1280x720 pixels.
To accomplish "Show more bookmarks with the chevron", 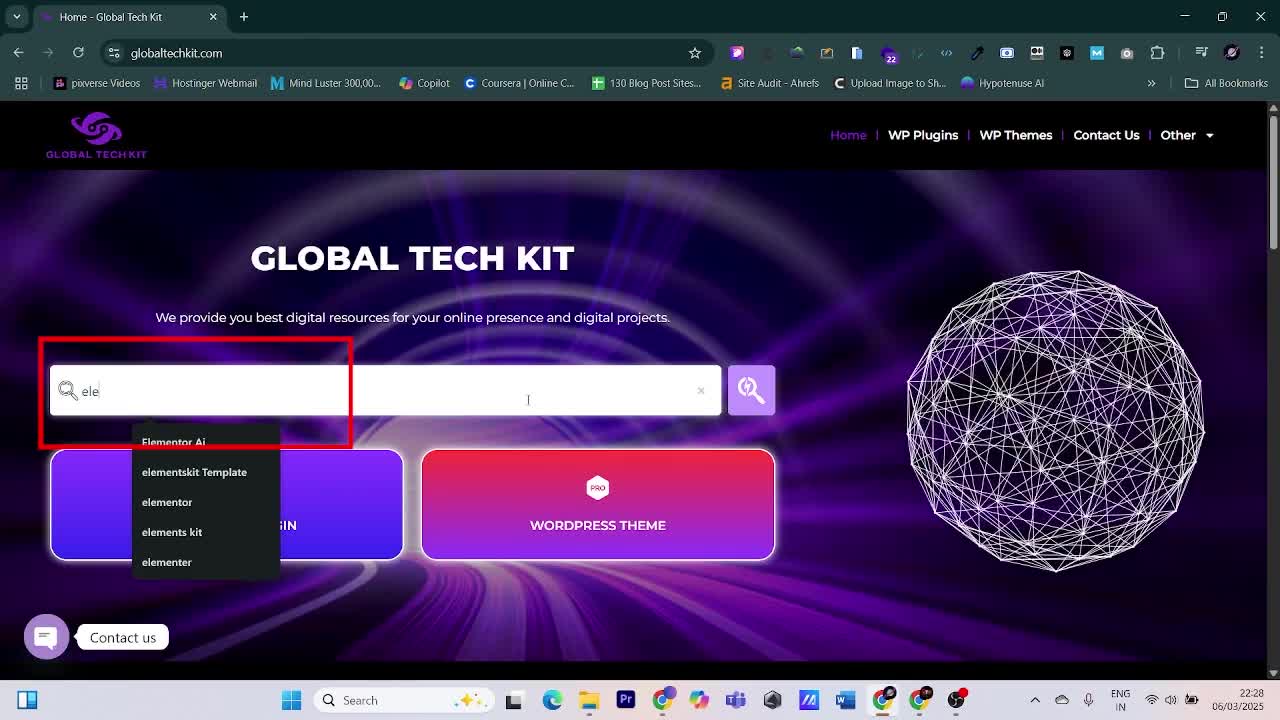I will tap(1151, 83).
